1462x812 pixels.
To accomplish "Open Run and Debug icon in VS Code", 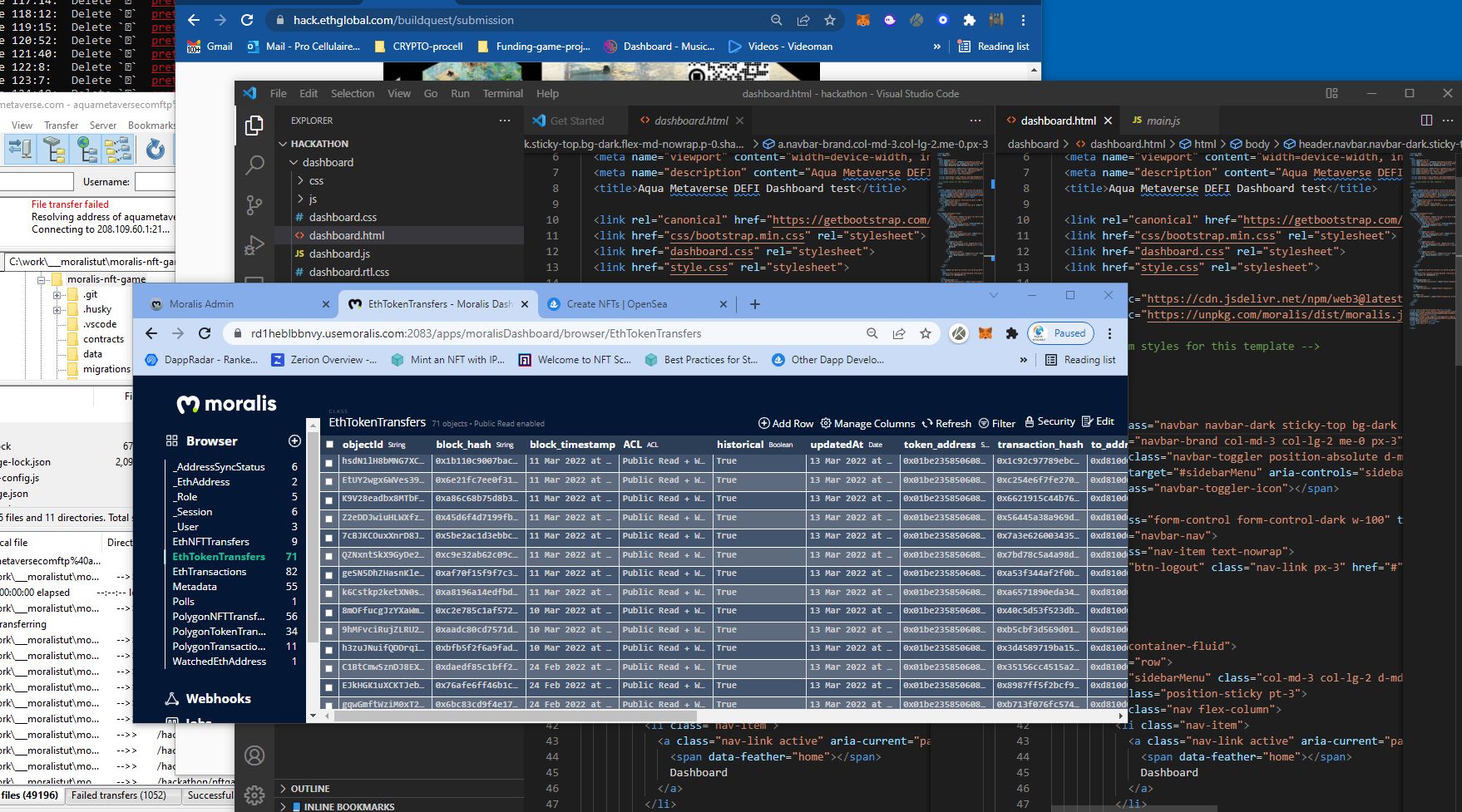I will pos(254,244).
